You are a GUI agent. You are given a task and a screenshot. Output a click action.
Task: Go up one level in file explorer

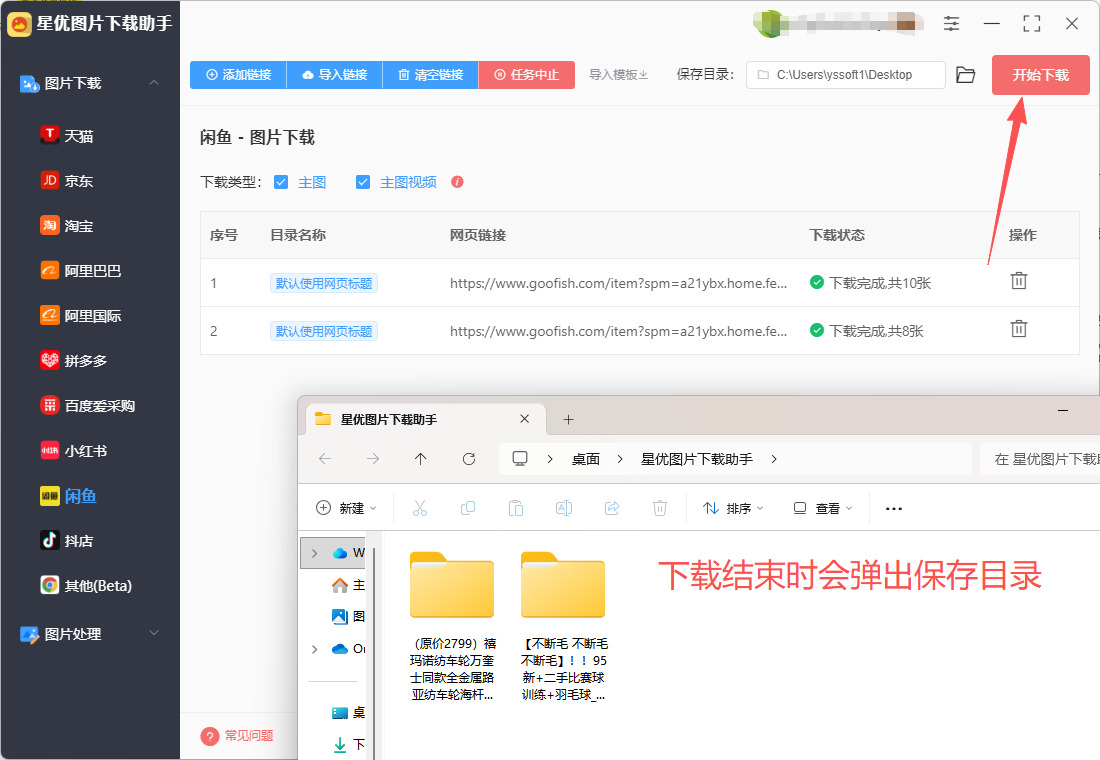[420, 459]
